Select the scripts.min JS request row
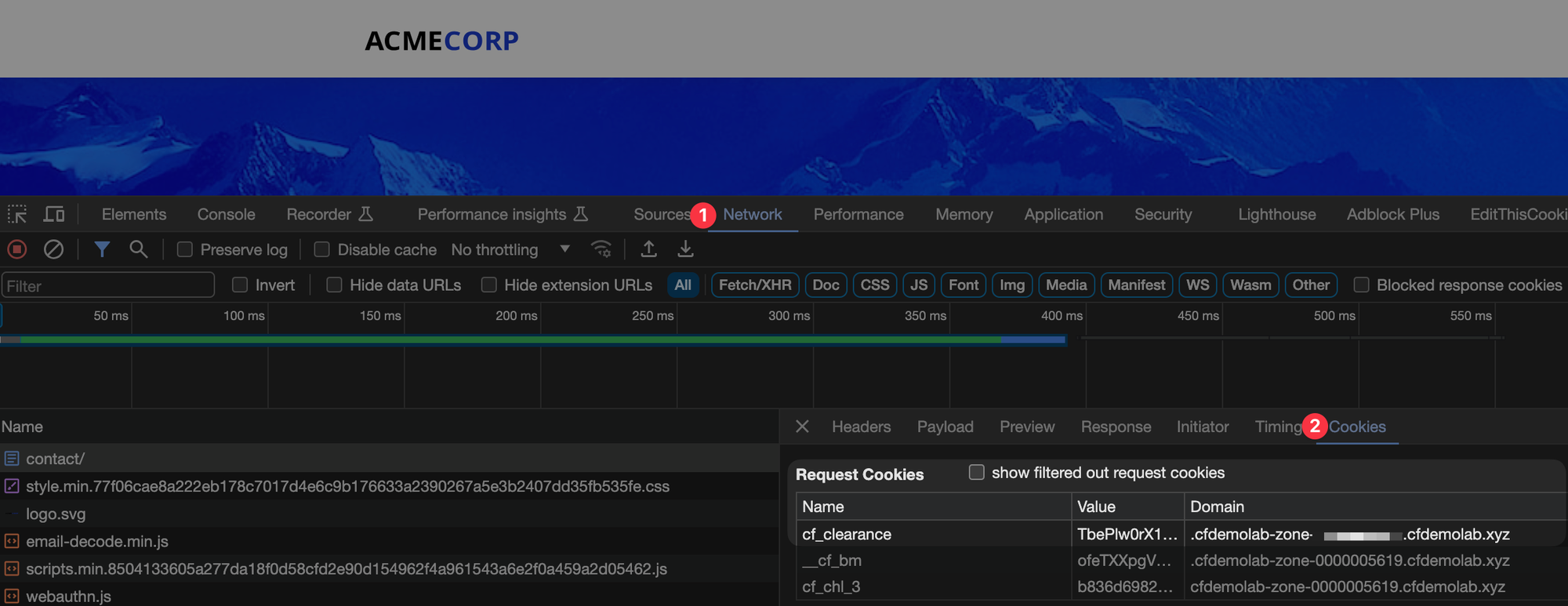The width and height of the screenshot is (1568, 606). (x=389, y=568)
